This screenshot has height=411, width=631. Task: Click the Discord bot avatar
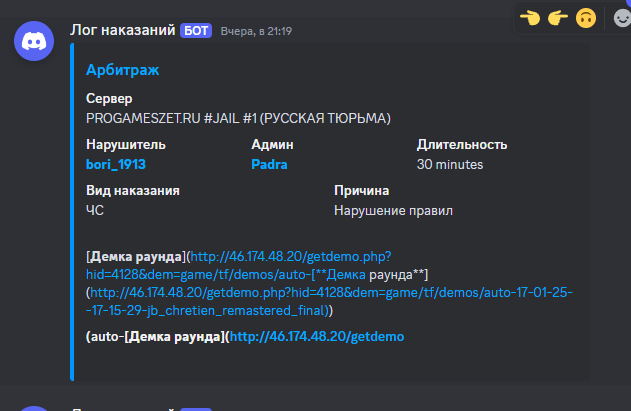(x=34, y=41)
